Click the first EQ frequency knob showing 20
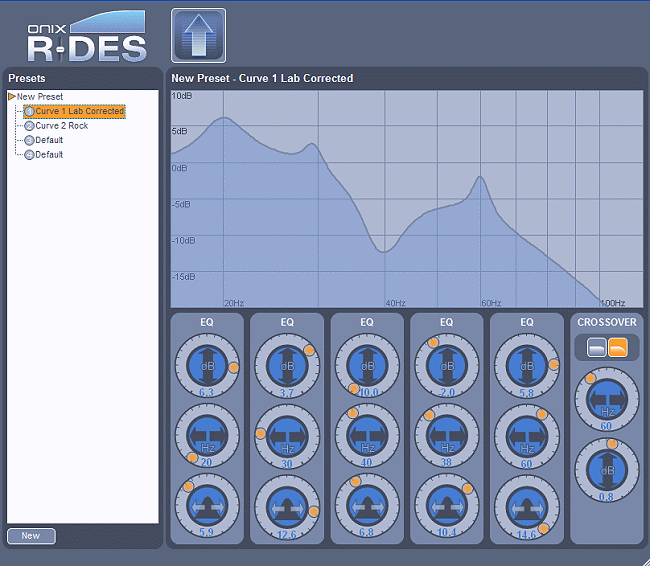This screenshot has width=650, height=566. (x=207, y=436)
